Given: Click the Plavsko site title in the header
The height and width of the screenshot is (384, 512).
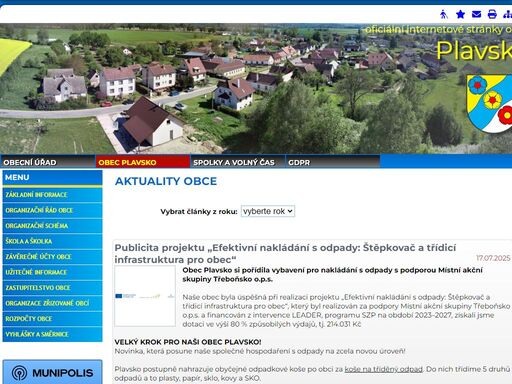Looking at the screenshot, I should [474, 51].
